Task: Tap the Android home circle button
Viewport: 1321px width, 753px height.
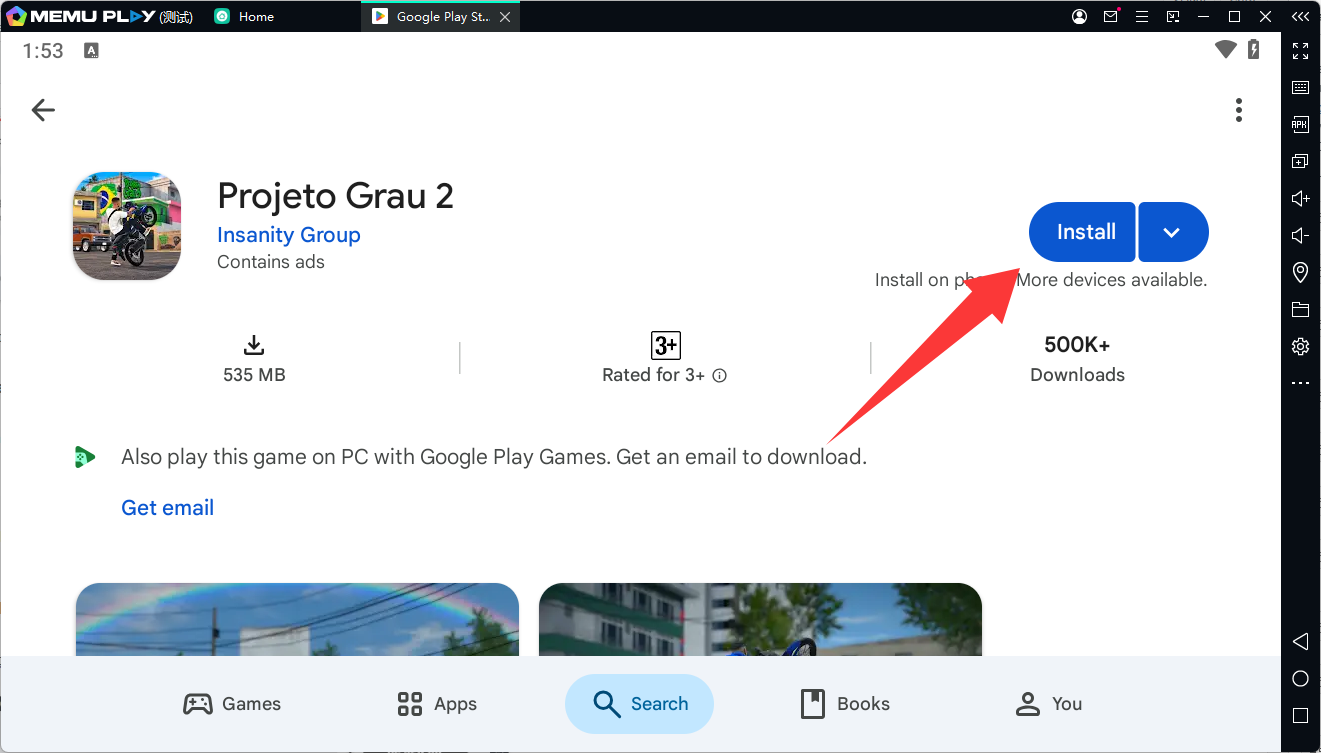Action: coord(1301,679)
